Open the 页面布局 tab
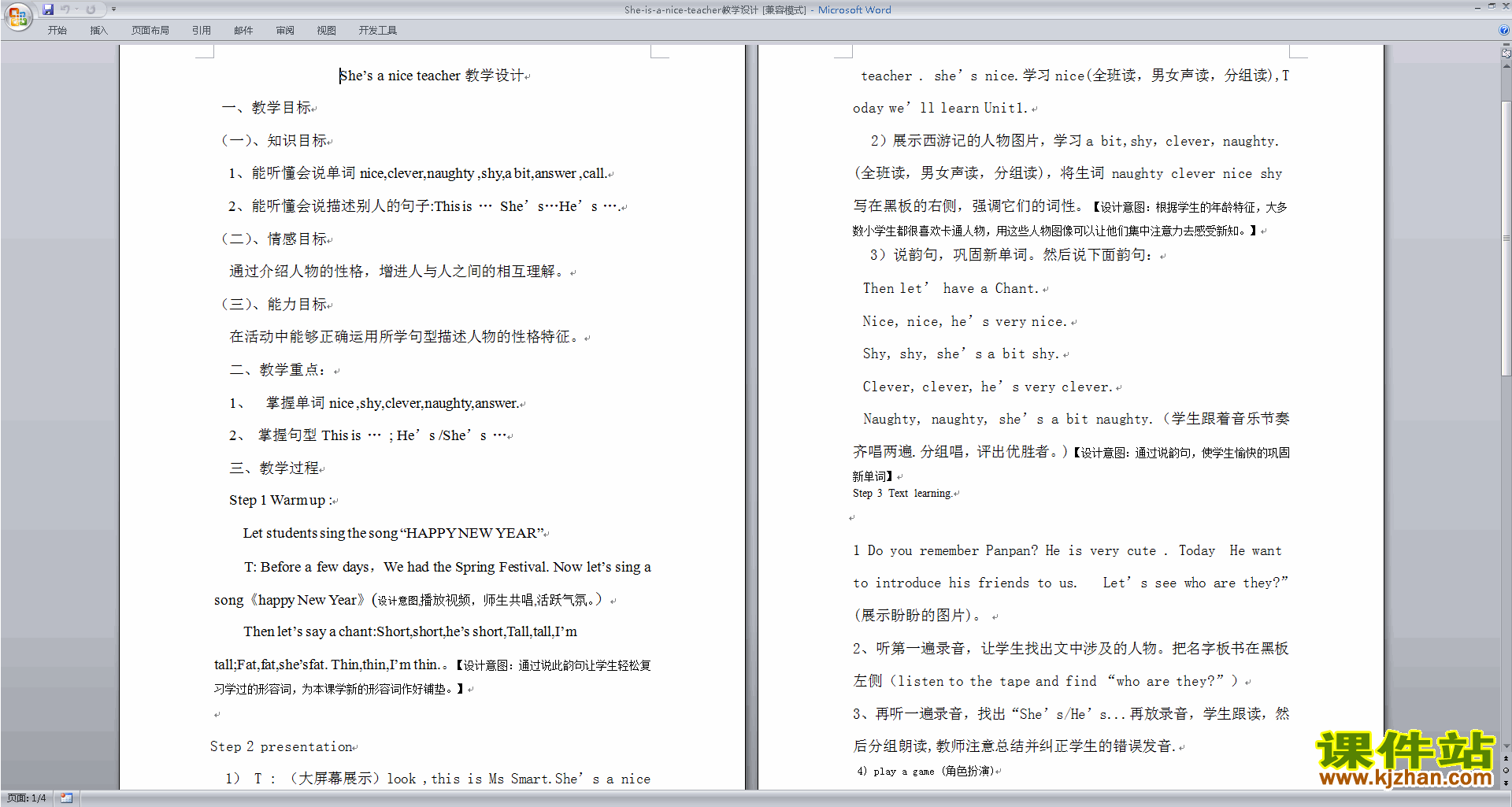This screenshot has height=807, width=1512. click(150, 30)
